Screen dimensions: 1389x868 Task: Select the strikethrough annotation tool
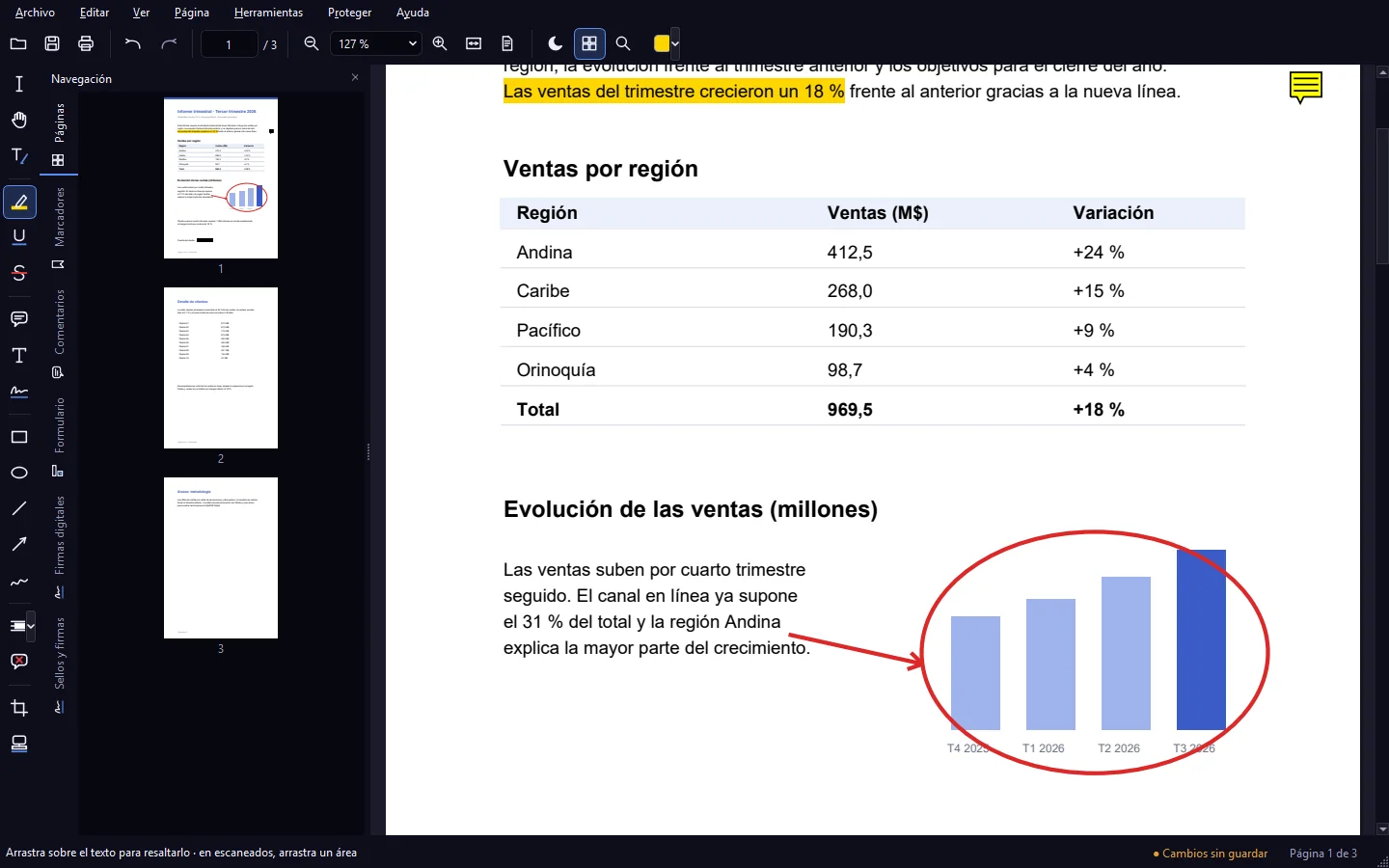19,273
